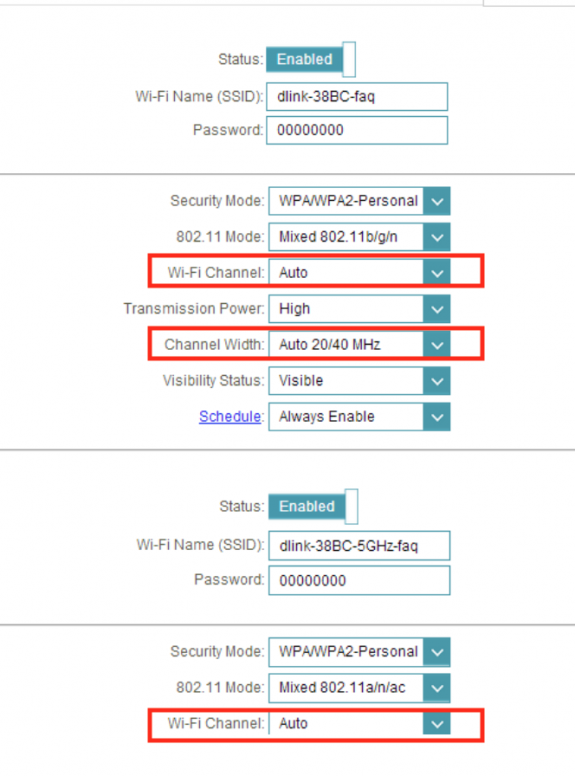Click the dlink-38BC-5GHz-faq SSID field
The width and height of the screenshot is (575, 776).
[x=359, y=546]
